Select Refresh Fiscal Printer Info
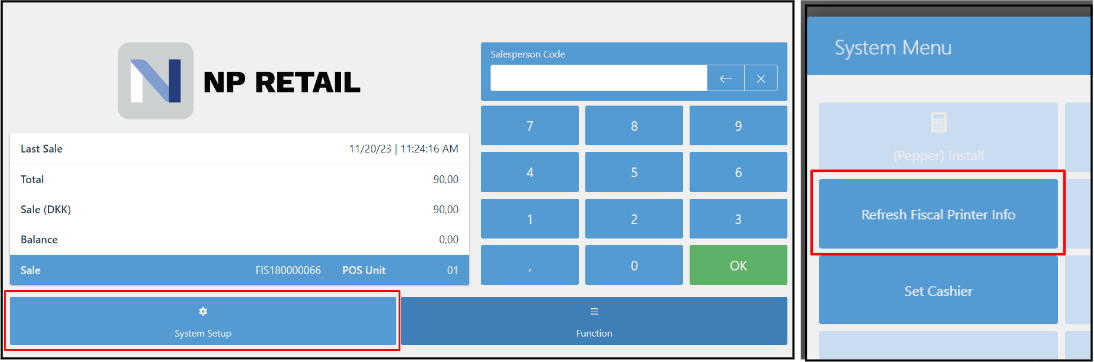Screen dimensions: 1094x362 coord(938,214)
